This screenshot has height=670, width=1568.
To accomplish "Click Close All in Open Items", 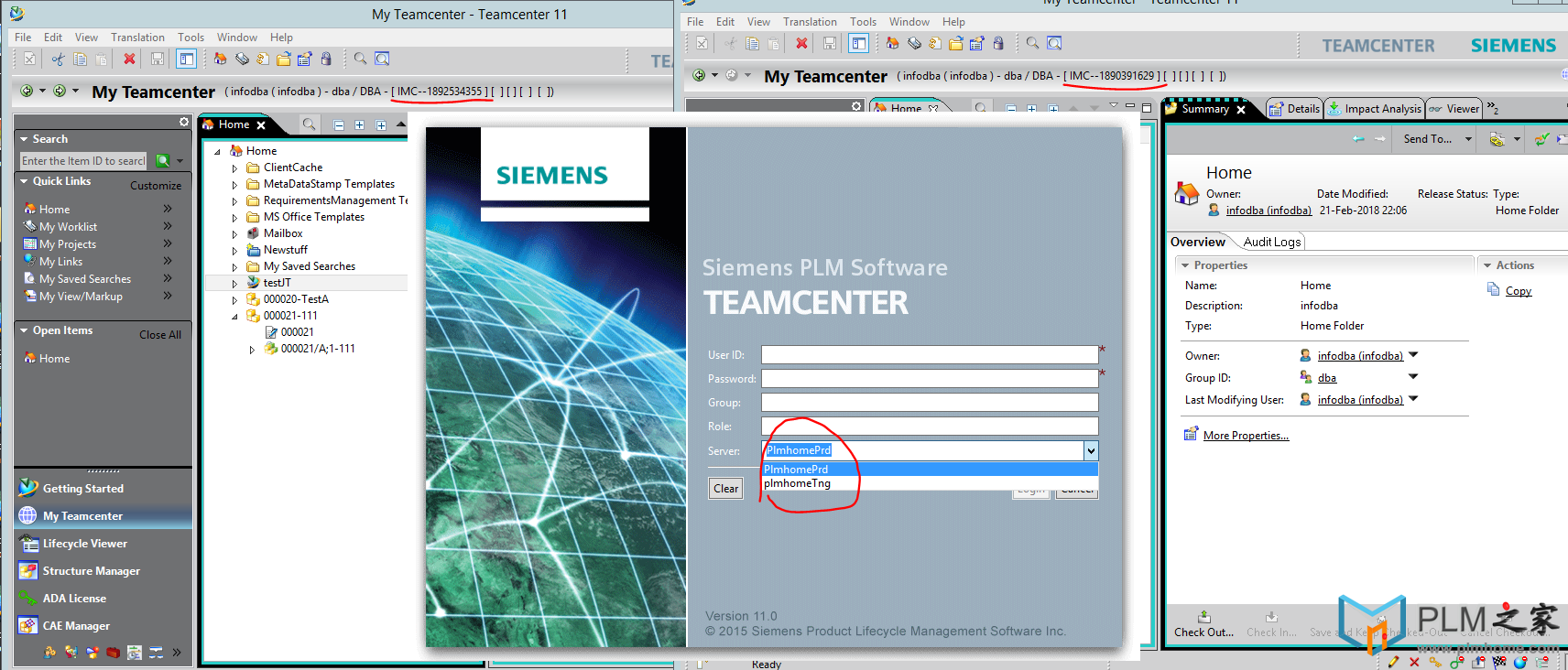I will click(160, 335).
